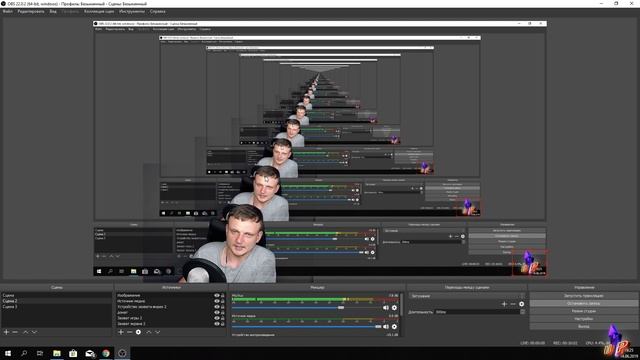Hide the Устройство захвата видео 2 source
640x360 pixels.
[x=217, y=307]
